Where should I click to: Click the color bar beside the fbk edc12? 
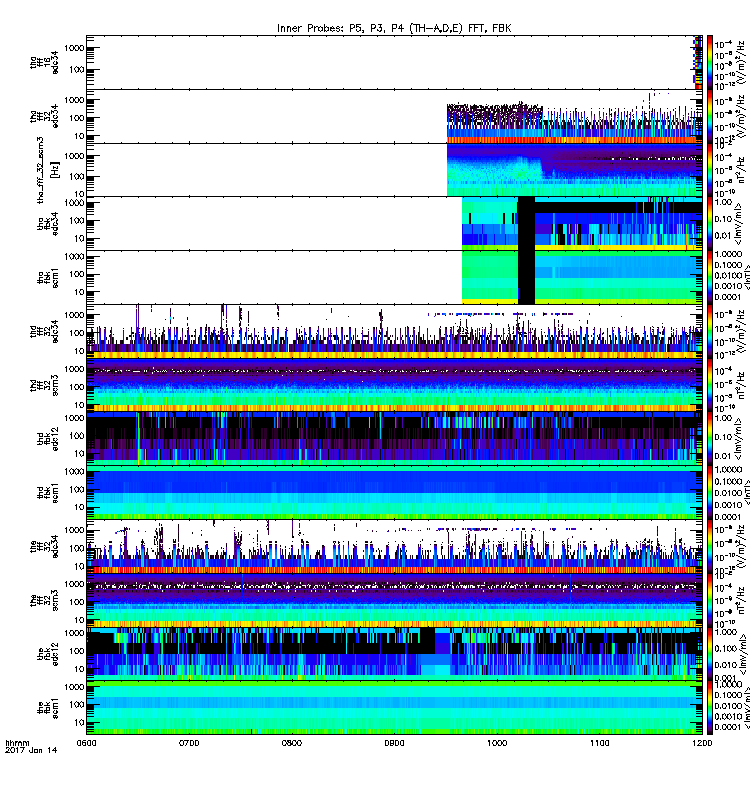pyautogui.click(x=710, y=655)
